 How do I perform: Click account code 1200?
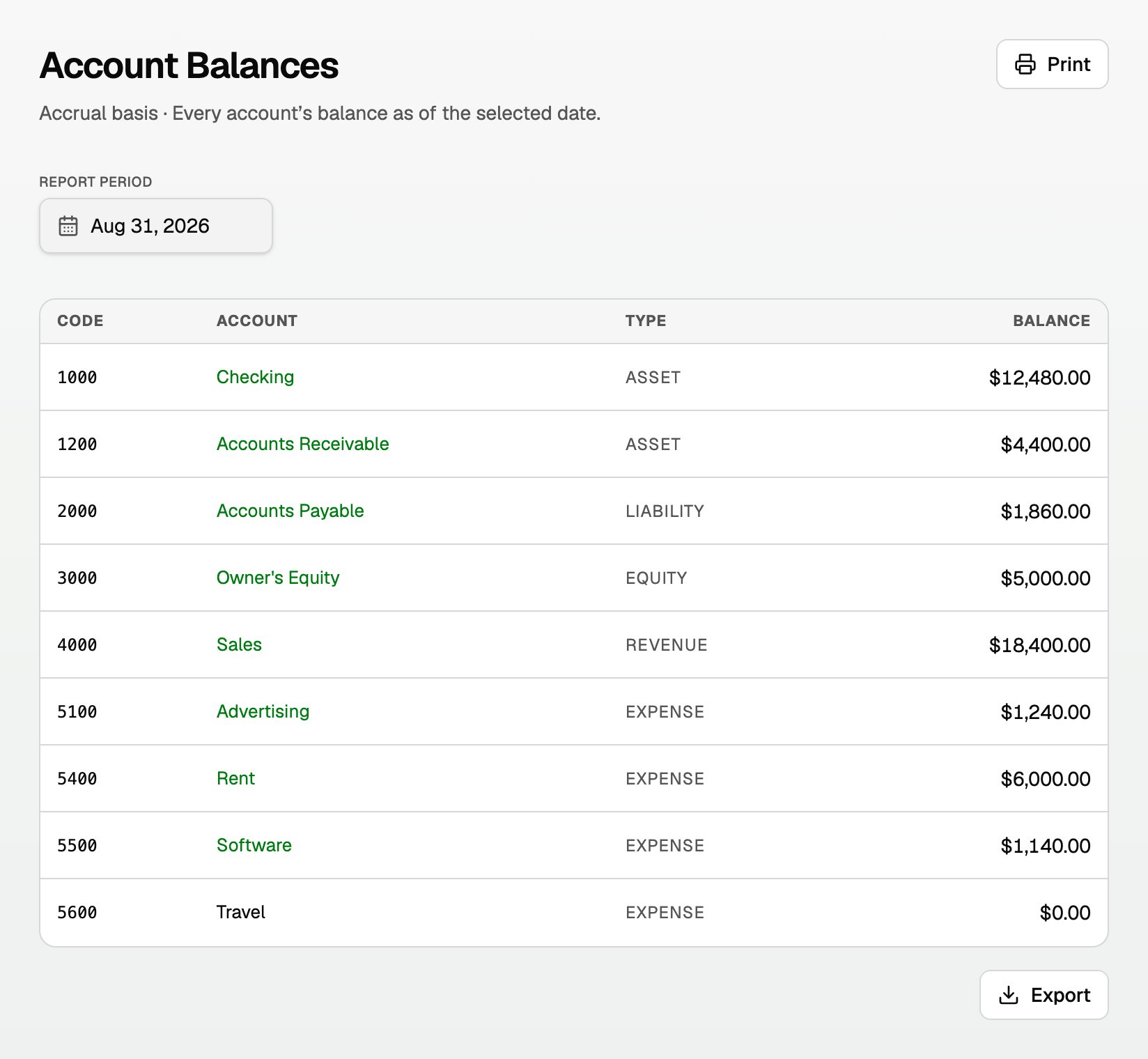pos(77,445)
